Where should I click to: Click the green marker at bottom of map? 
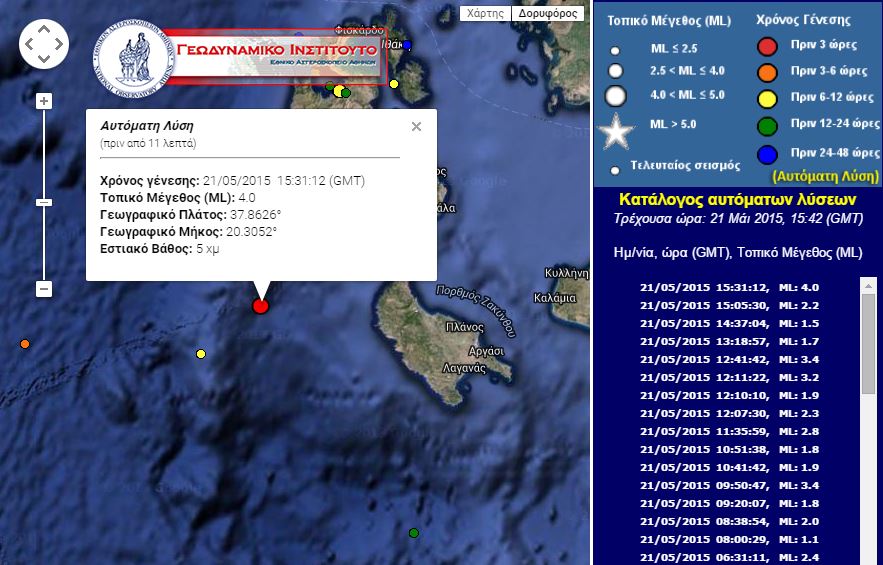414,533
